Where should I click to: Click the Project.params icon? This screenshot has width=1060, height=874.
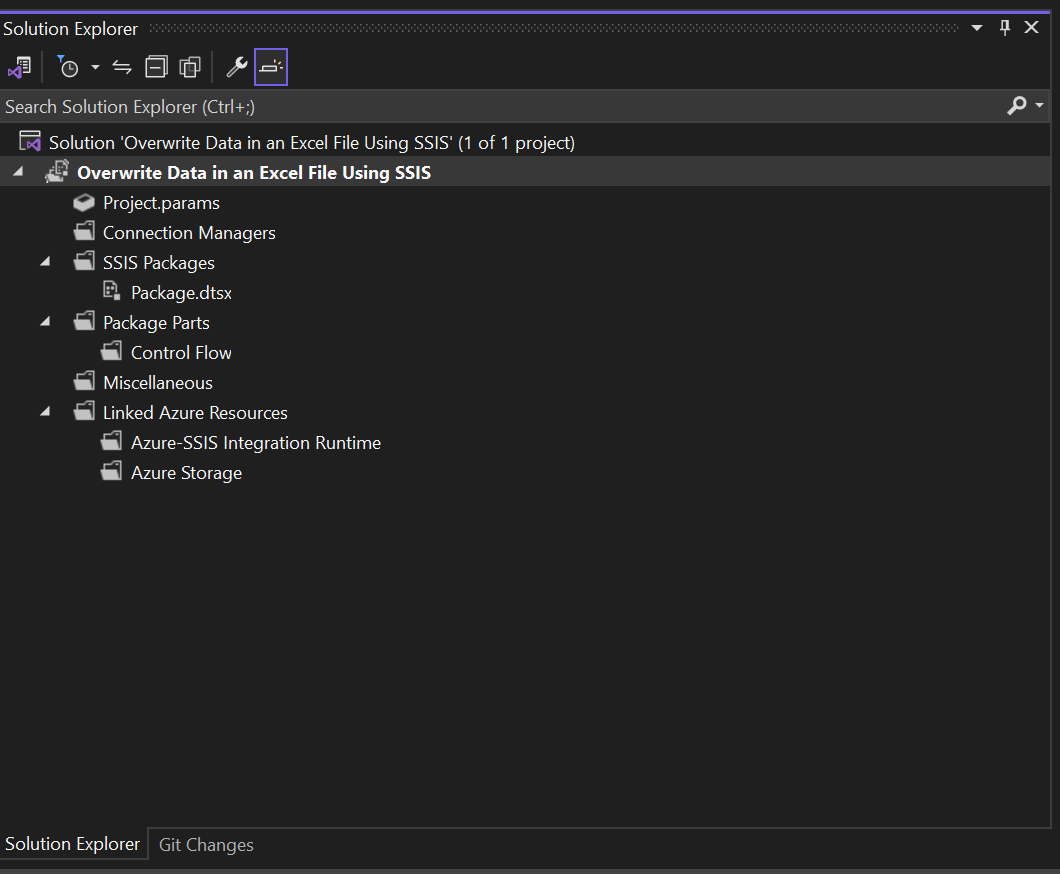pyautogui.click(x=84, y=202)
